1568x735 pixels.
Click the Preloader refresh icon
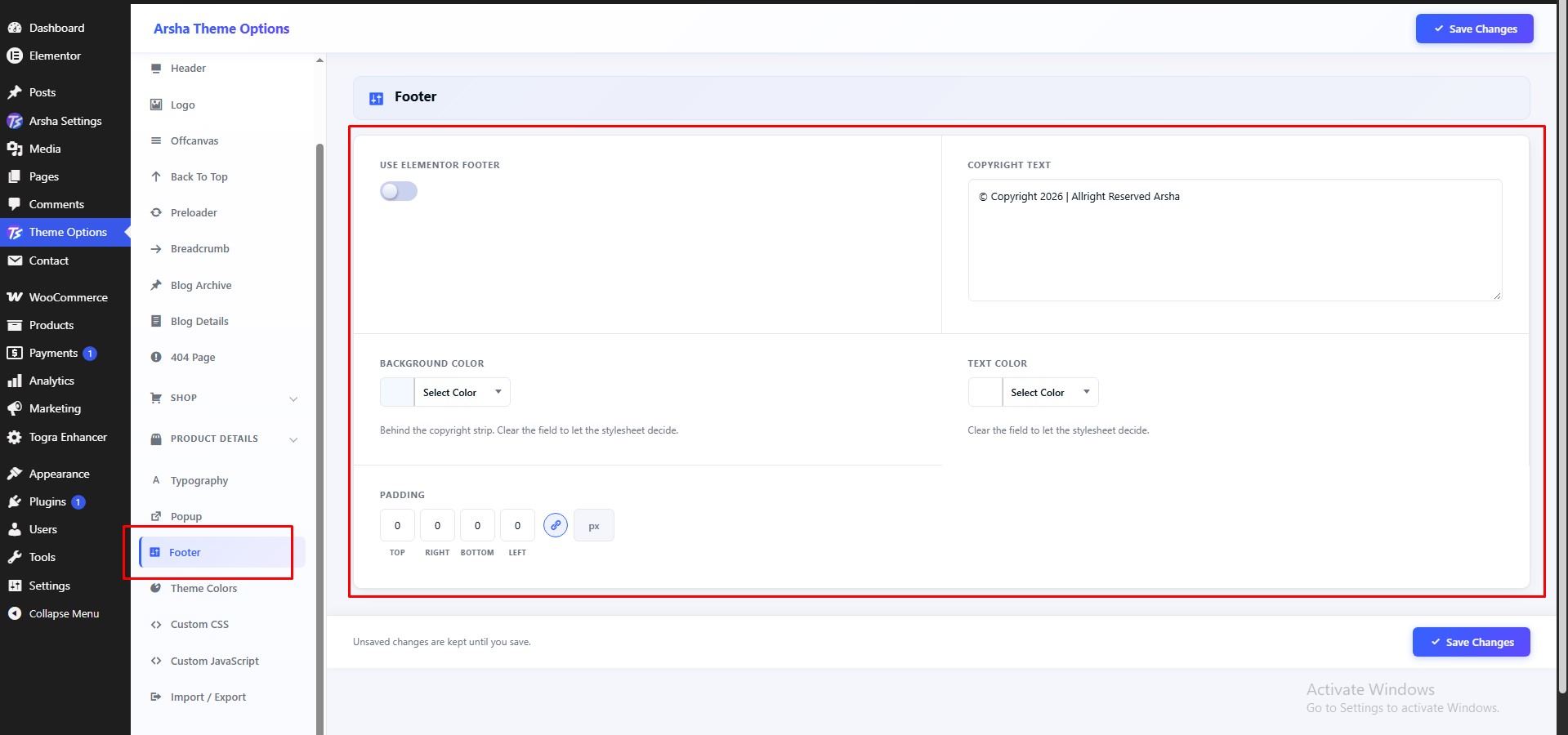(156, 212)
